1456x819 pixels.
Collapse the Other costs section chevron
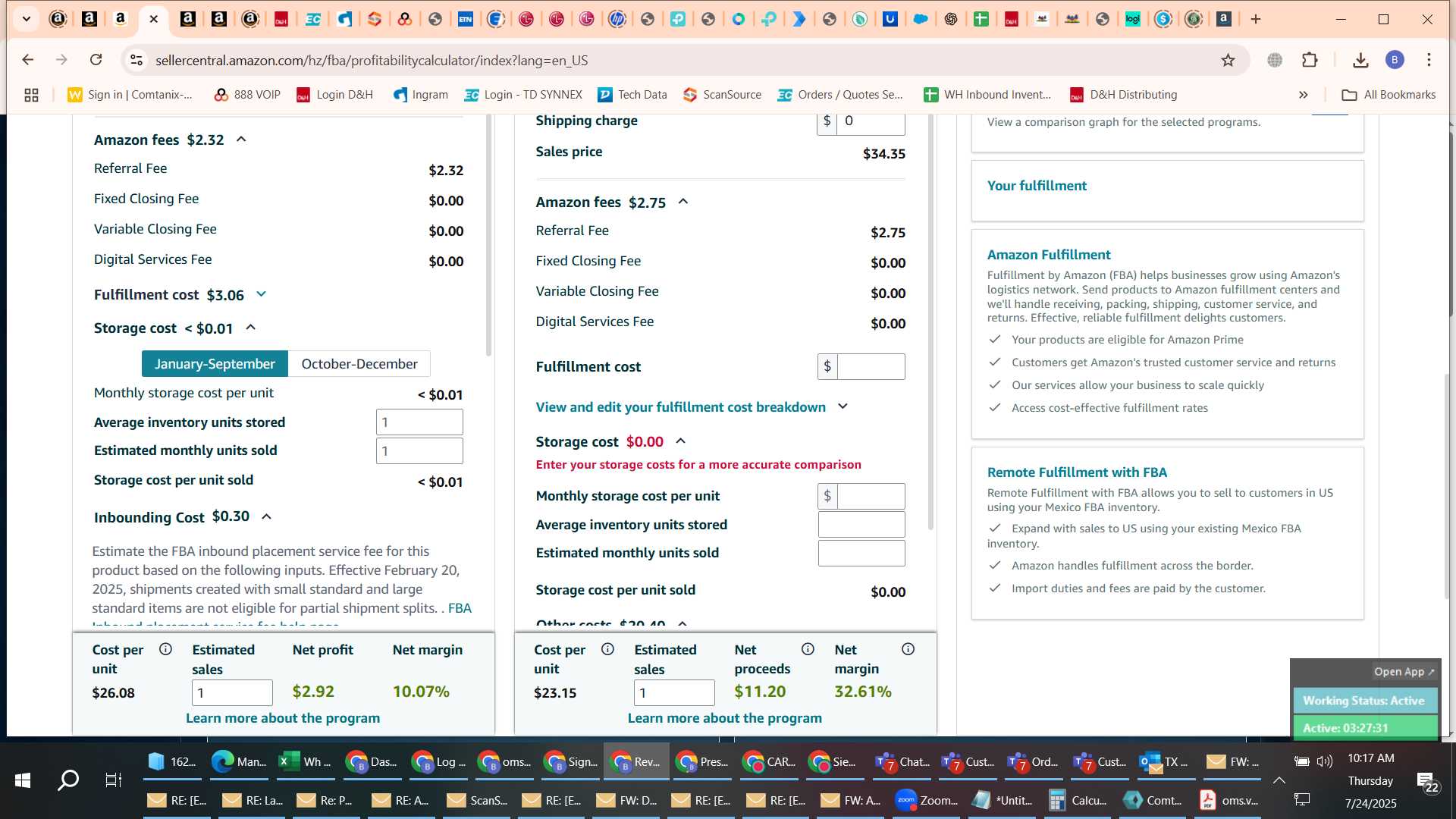(x=682, y=624)
